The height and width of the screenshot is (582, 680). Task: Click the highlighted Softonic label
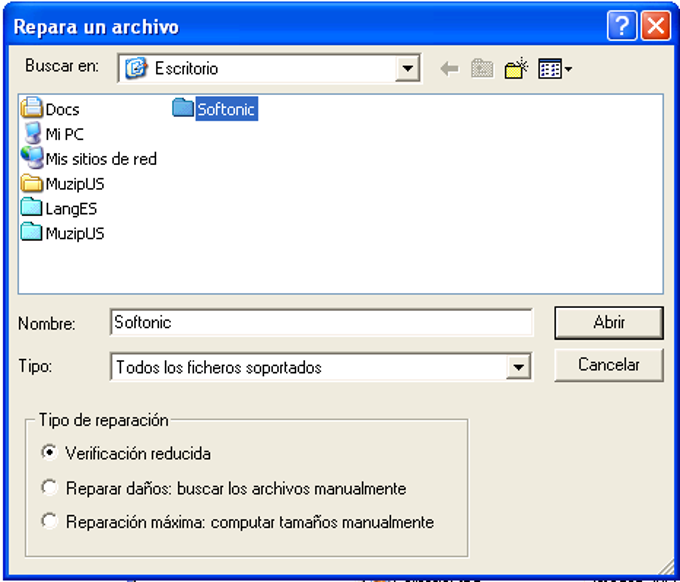click(226, 109)
